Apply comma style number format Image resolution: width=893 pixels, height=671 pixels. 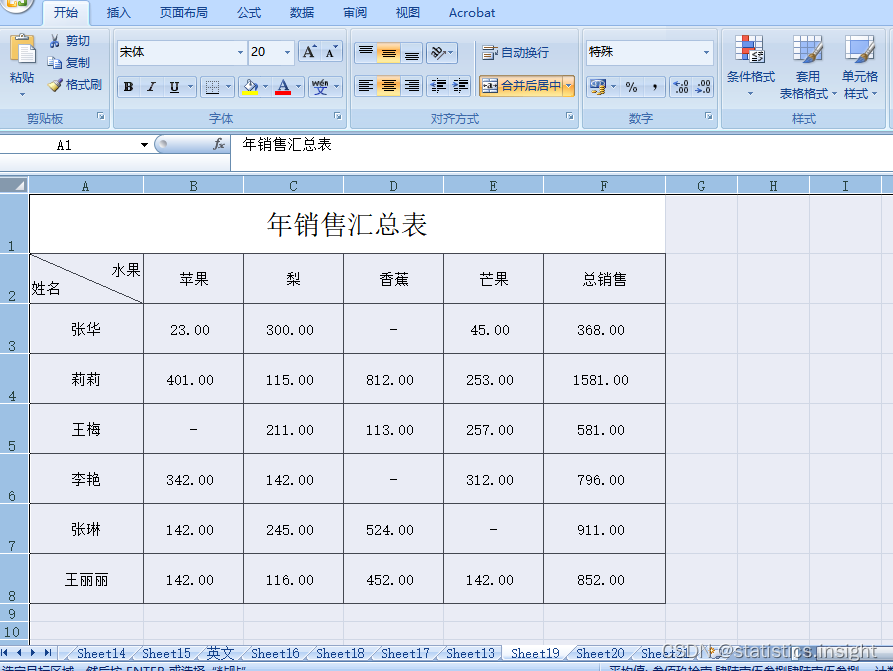(654, 87)
